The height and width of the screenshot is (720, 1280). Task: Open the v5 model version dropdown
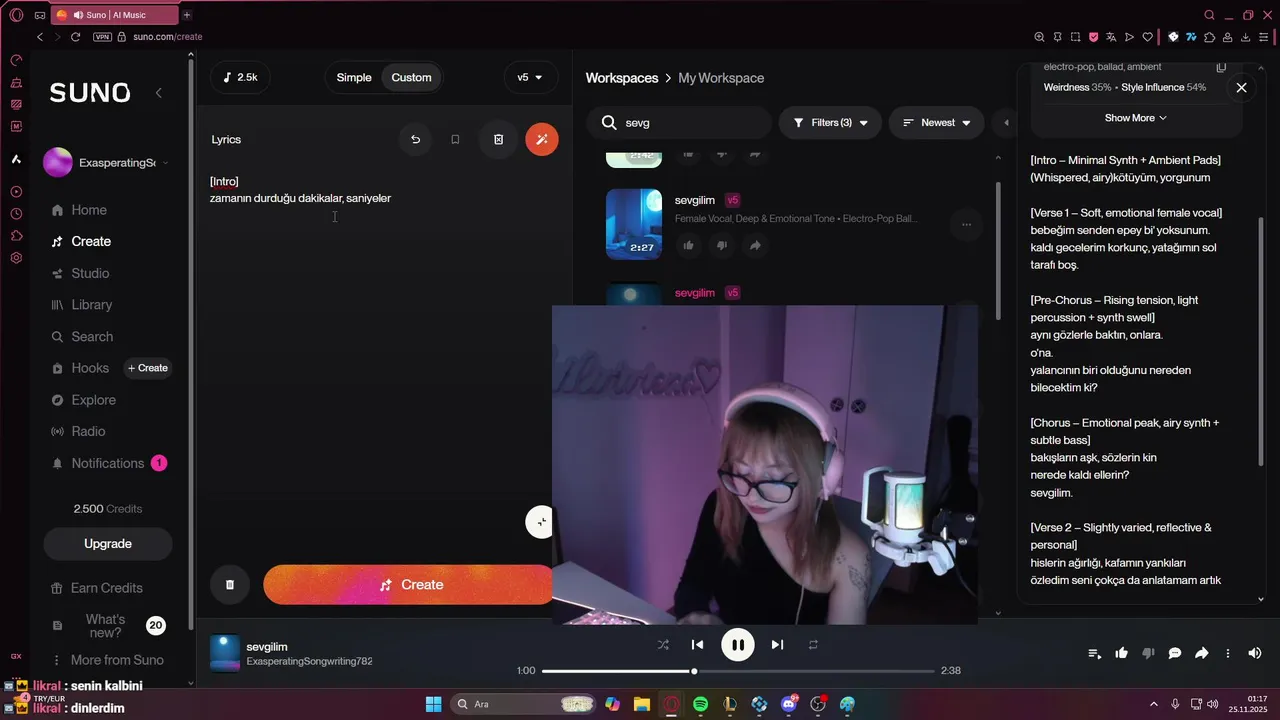pos(530,77)
